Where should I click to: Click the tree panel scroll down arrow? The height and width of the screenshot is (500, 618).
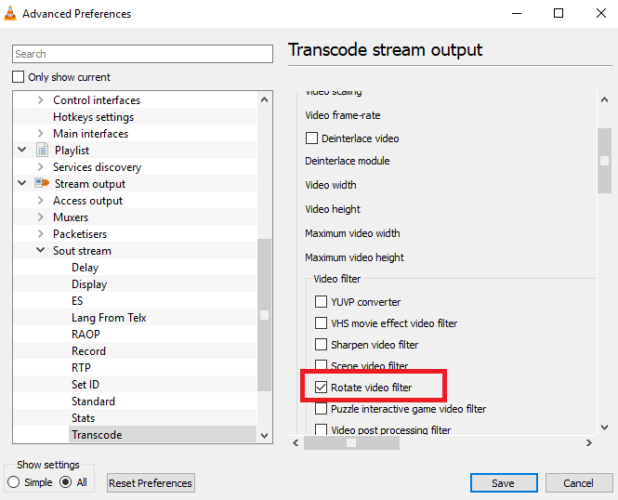pyautogui.click(x=264, y=435)
